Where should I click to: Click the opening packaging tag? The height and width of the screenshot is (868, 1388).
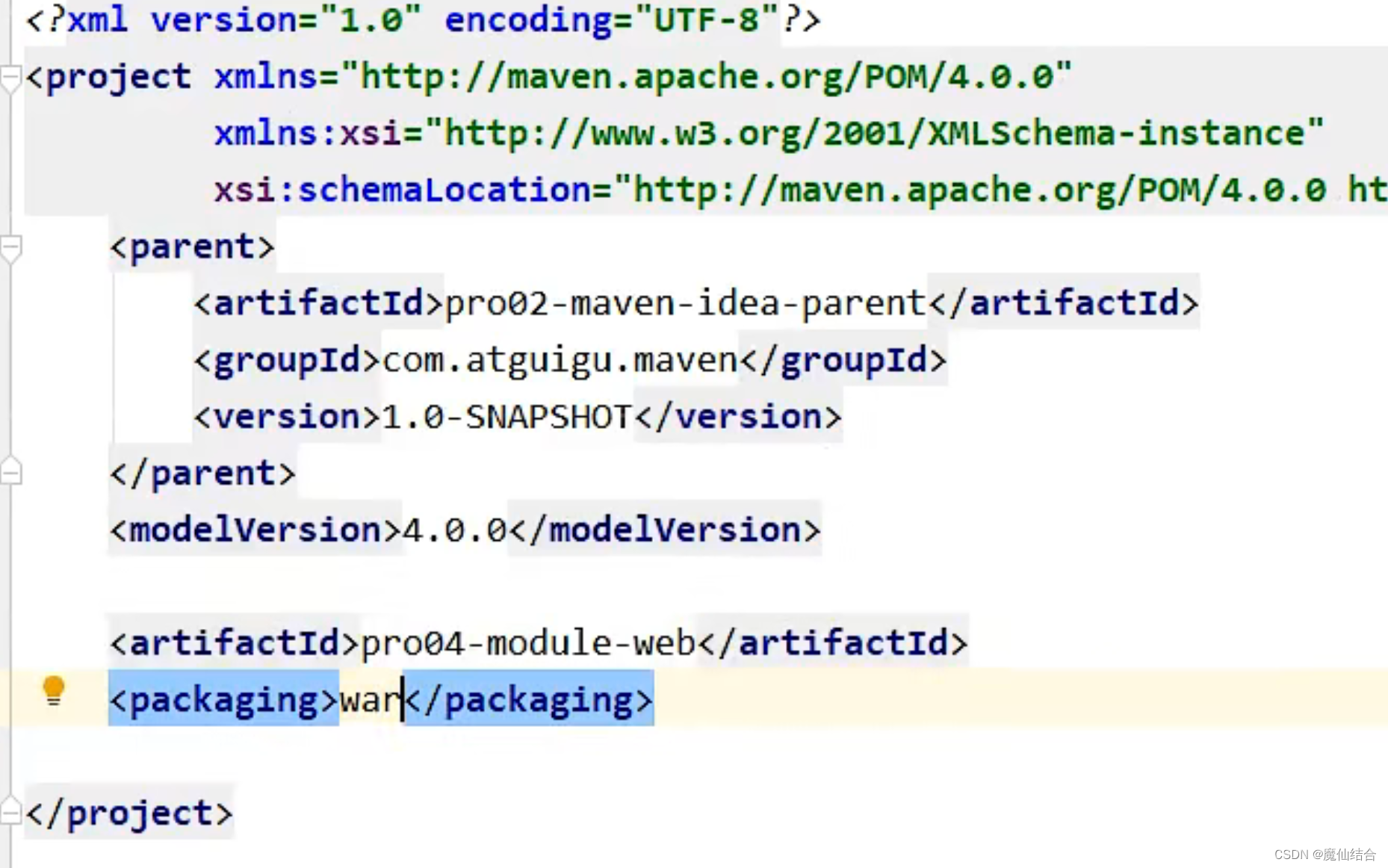224,701
